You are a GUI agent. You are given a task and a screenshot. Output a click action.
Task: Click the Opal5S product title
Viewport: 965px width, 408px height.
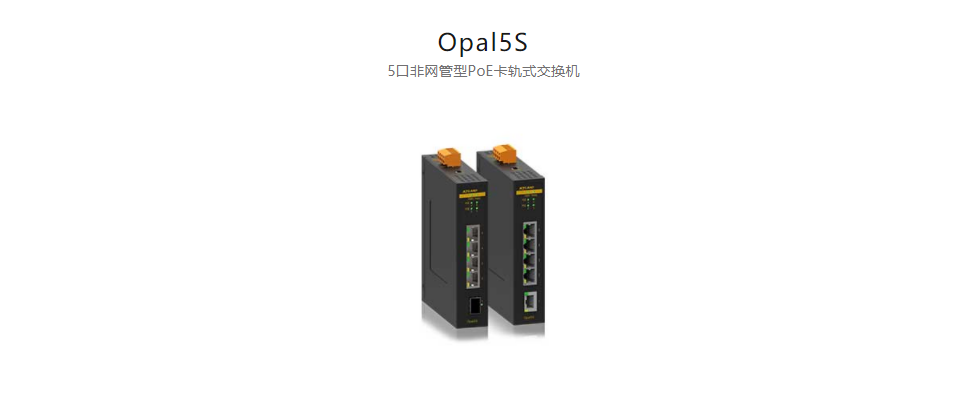(x=482, y=42)
